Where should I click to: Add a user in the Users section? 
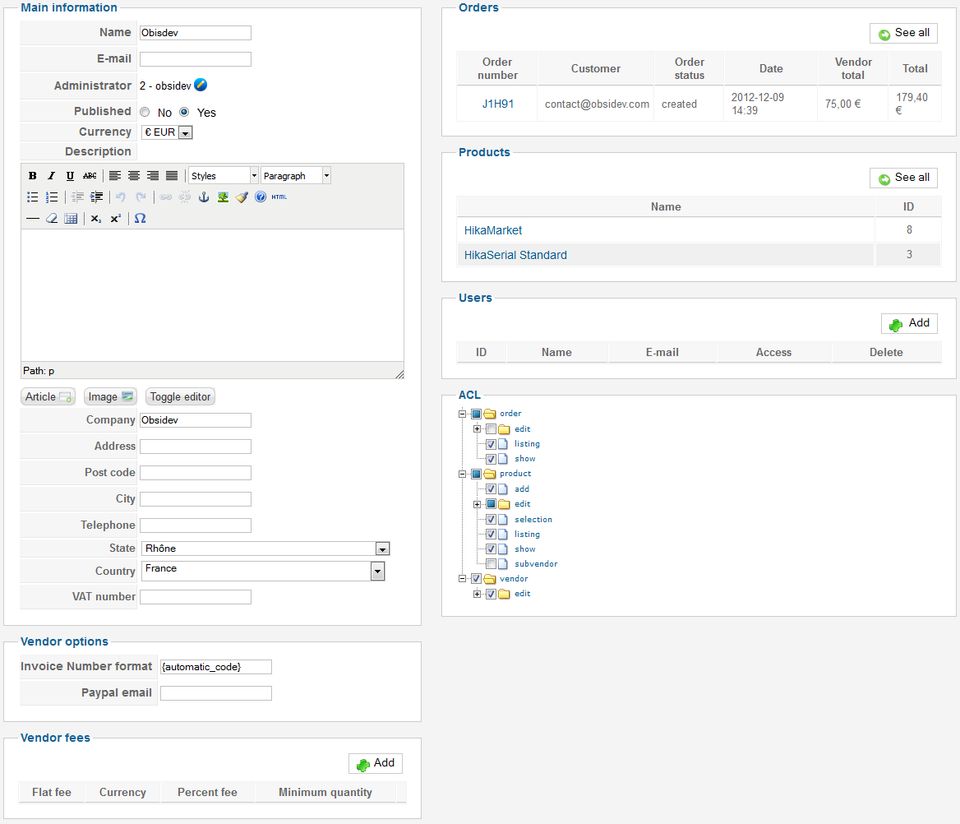tap(909, 323)
